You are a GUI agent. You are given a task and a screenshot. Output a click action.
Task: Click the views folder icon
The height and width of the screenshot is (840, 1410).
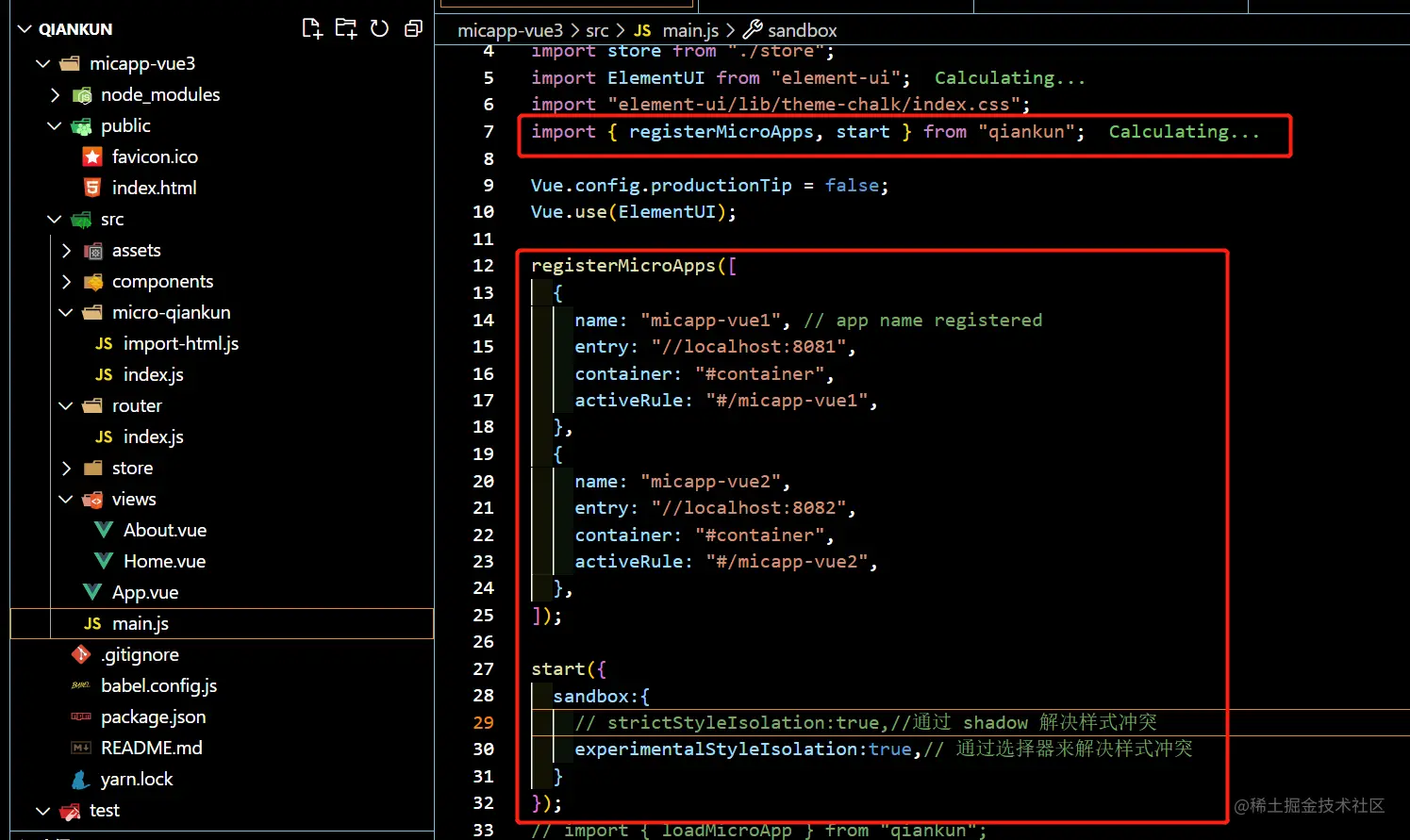click(92, 499)
